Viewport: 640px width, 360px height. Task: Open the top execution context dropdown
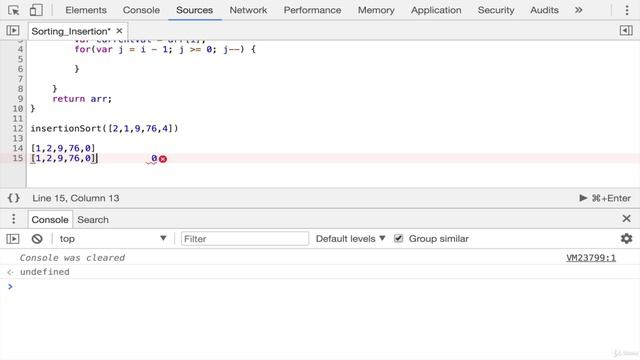pos(113,239)
